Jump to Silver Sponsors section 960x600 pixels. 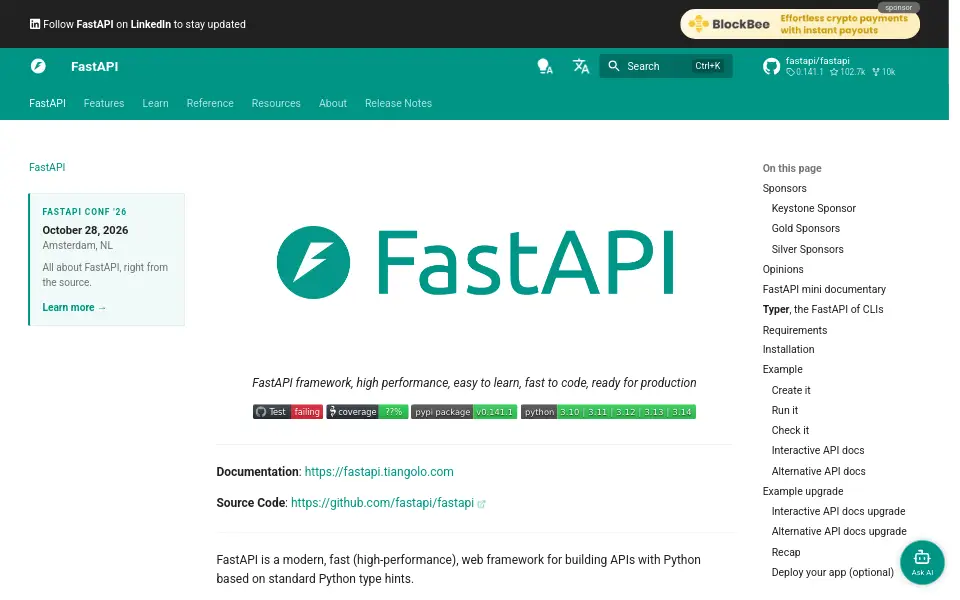point(808,249)
